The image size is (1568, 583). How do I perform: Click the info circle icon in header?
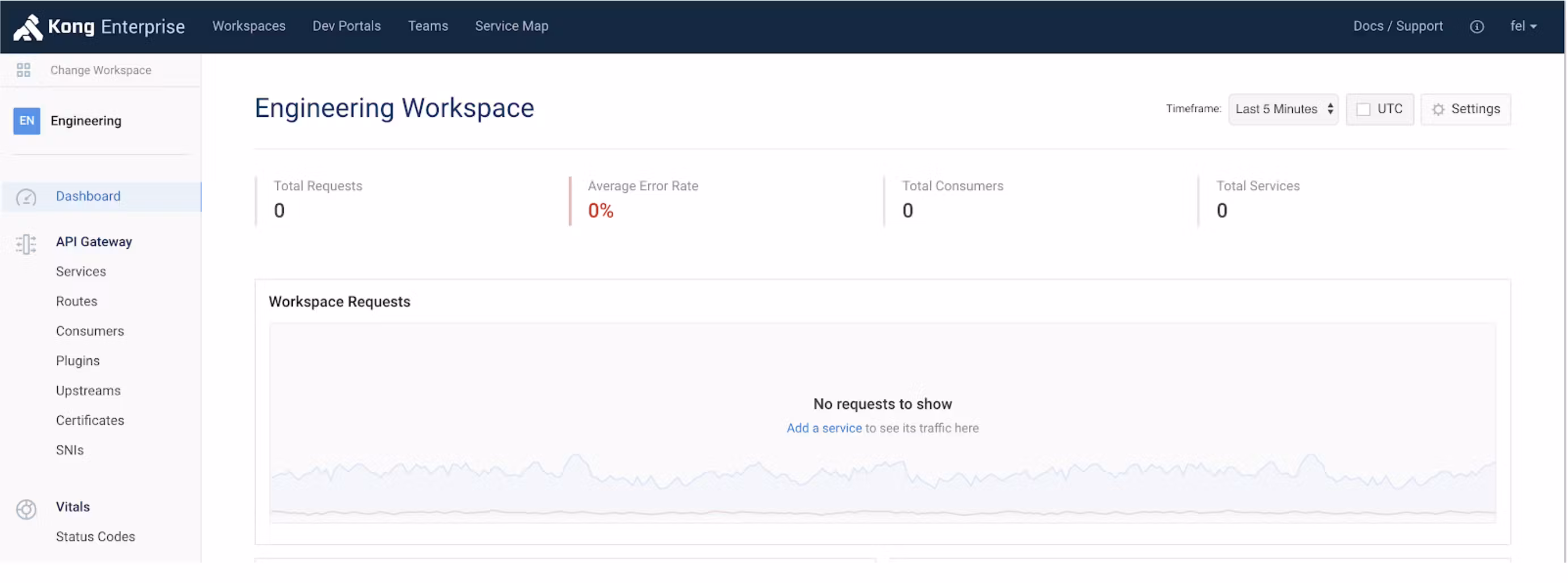click(1476, 27)
